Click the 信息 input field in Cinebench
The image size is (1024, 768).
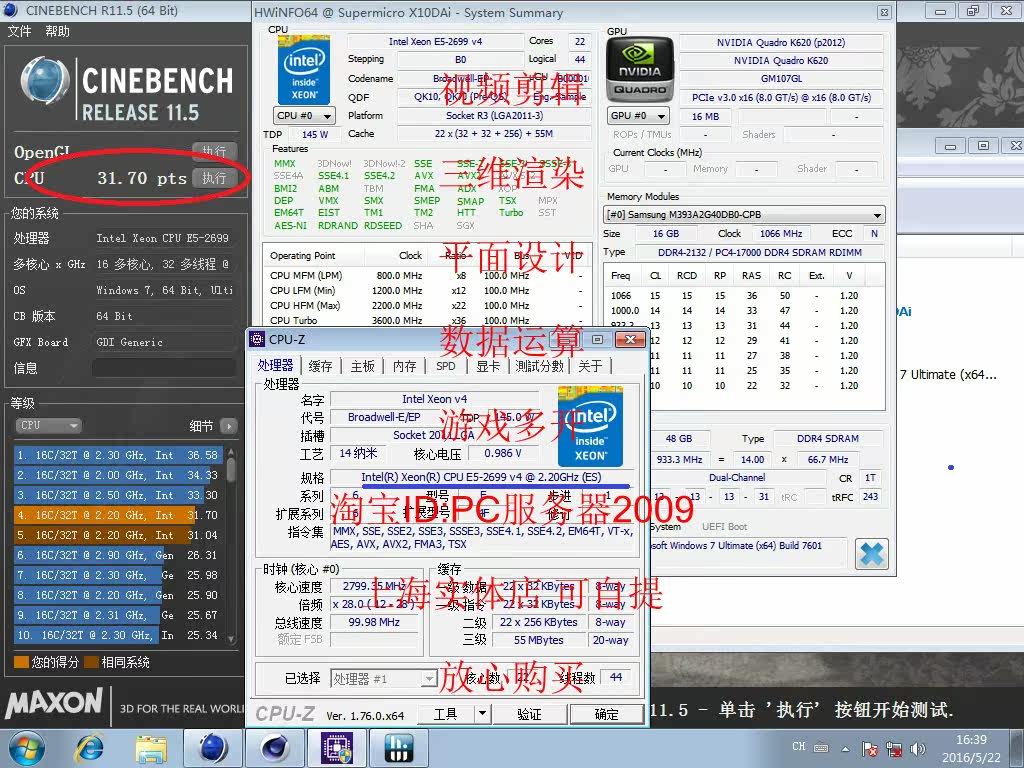[164, 368]
